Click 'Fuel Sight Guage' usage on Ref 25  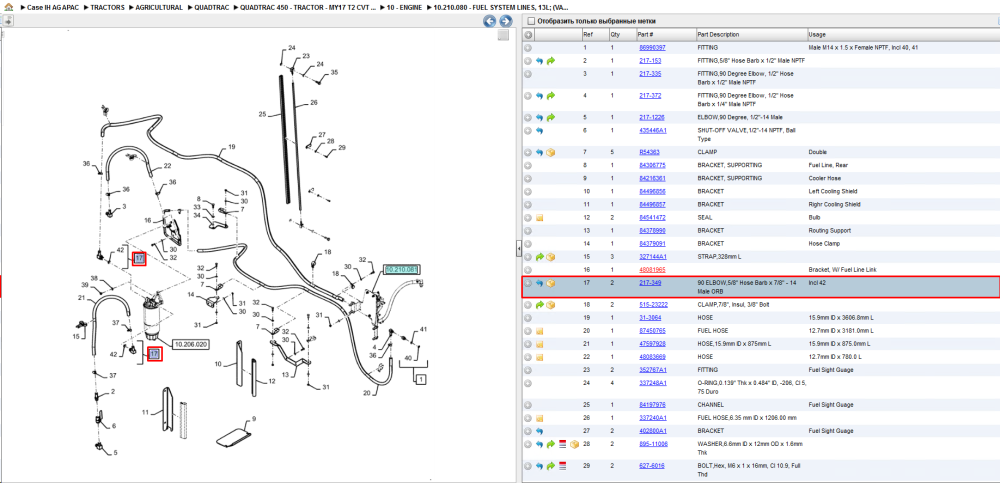(830, 405)
